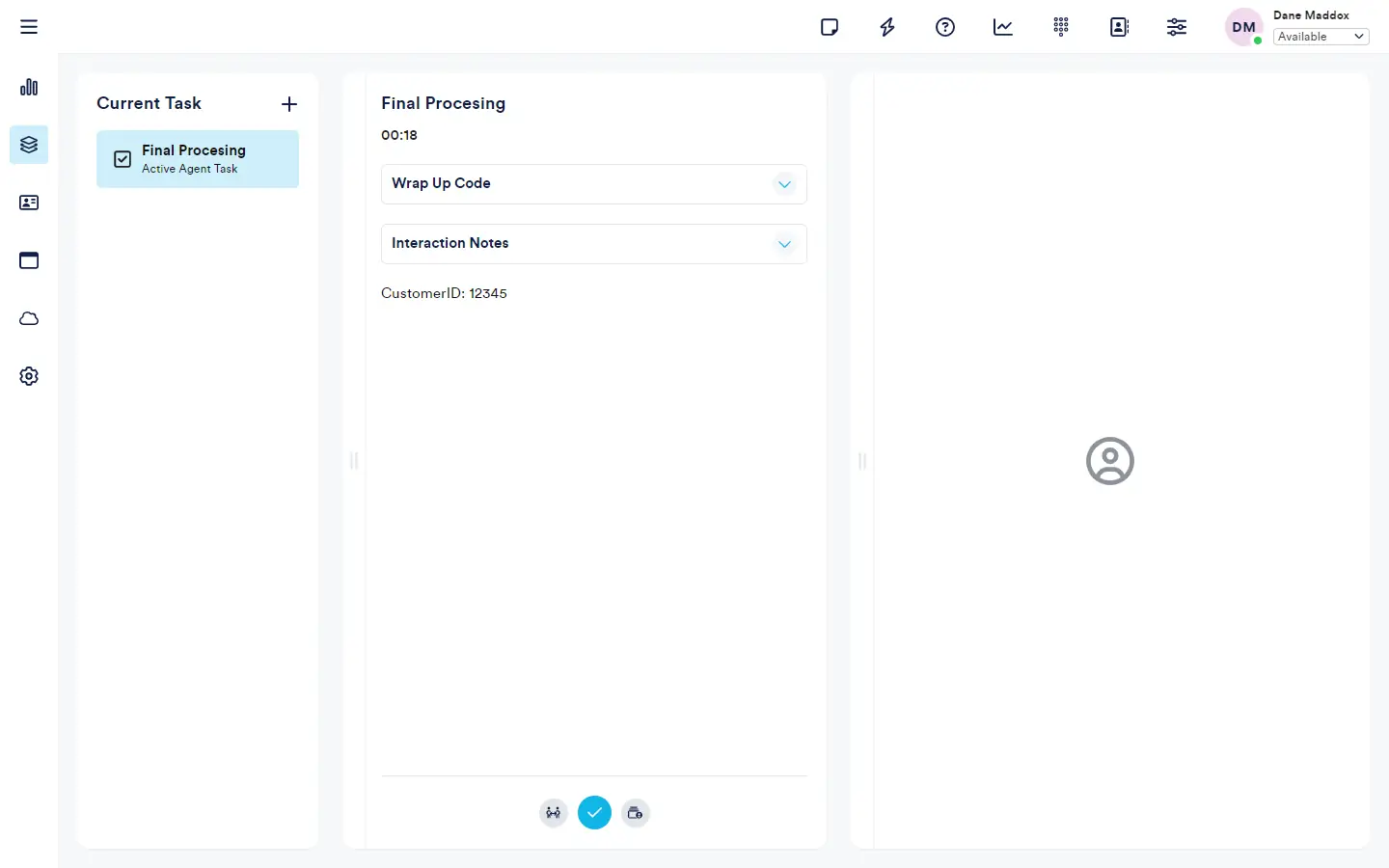
Task: Open the line chart statistics icon
Action: 1003,27
